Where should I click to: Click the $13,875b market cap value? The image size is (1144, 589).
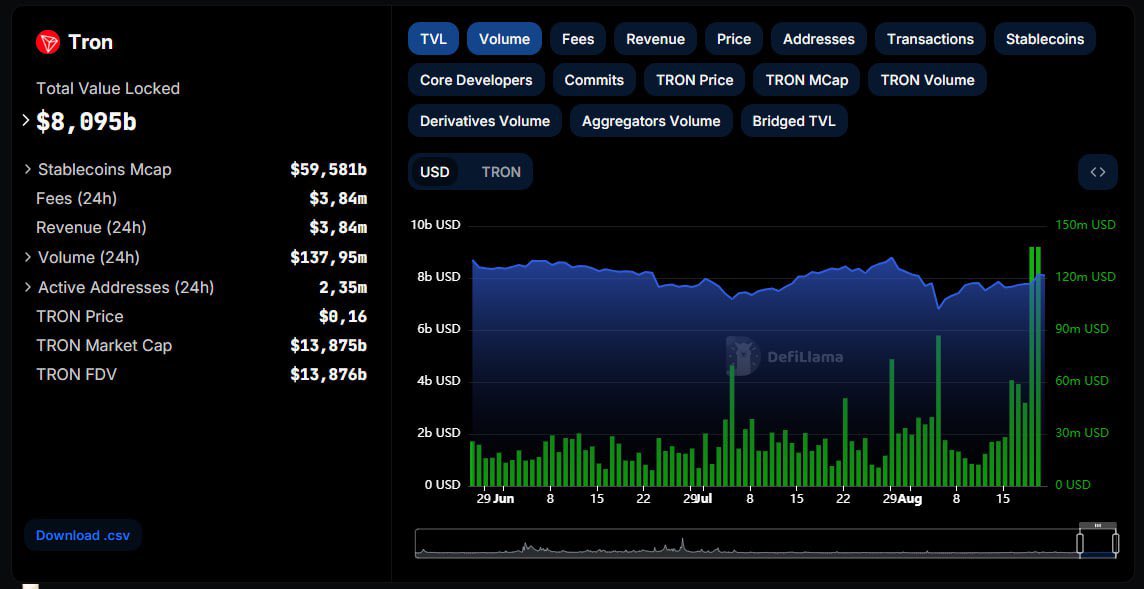328,345
